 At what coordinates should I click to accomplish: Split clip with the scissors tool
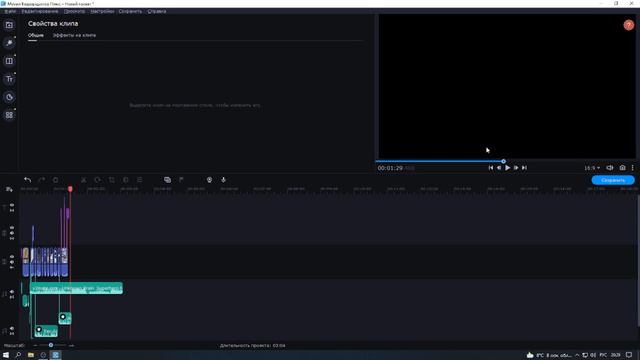coord(84,180)
